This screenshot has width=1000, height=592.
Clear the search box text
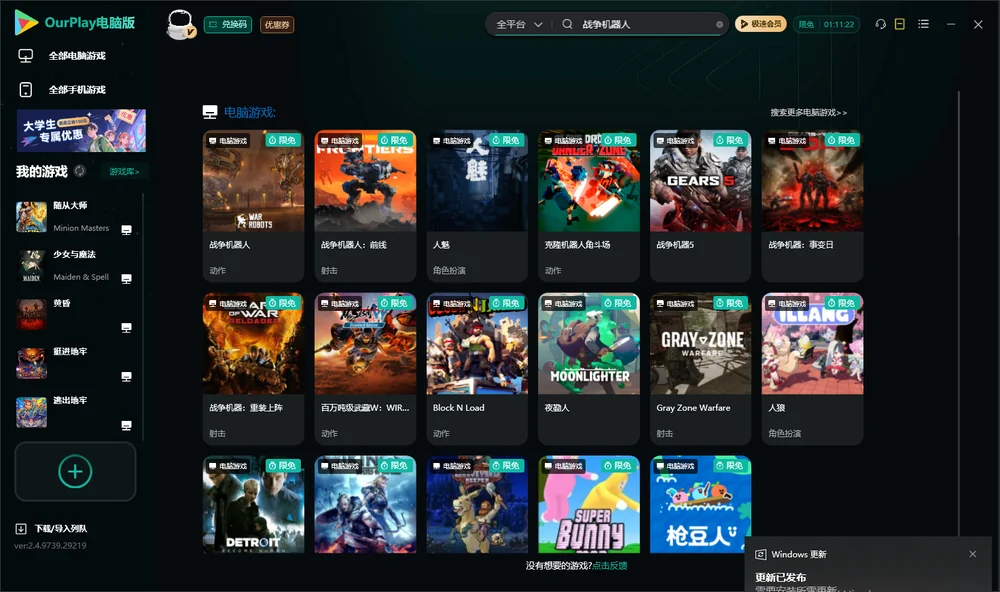pos(719,24)
